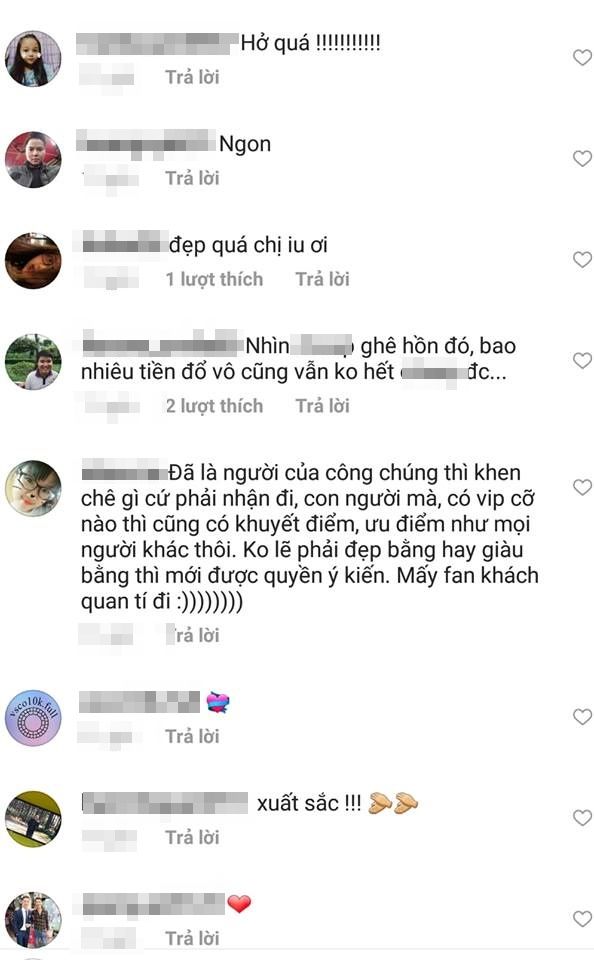
Task: Reply to the 'xuất sắc !!!' comment
Action: click(192, 838)
